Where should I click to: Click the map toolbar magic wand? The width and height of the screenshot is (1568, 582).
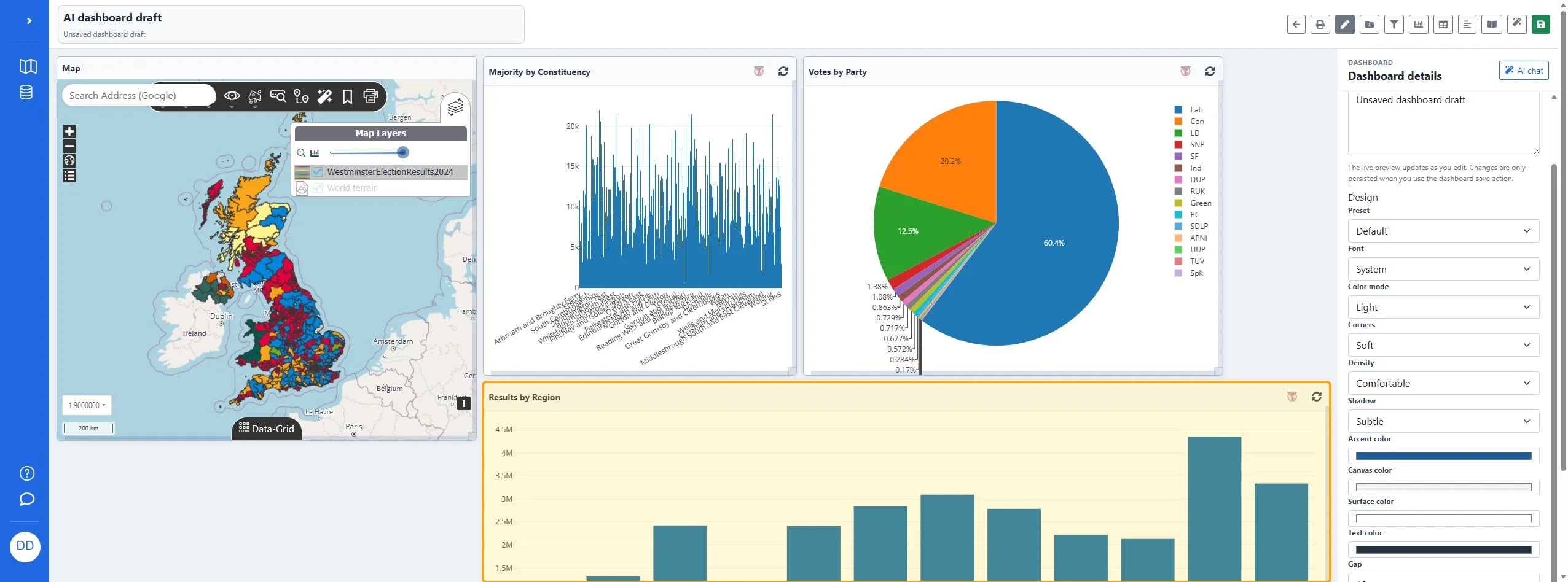324,96
